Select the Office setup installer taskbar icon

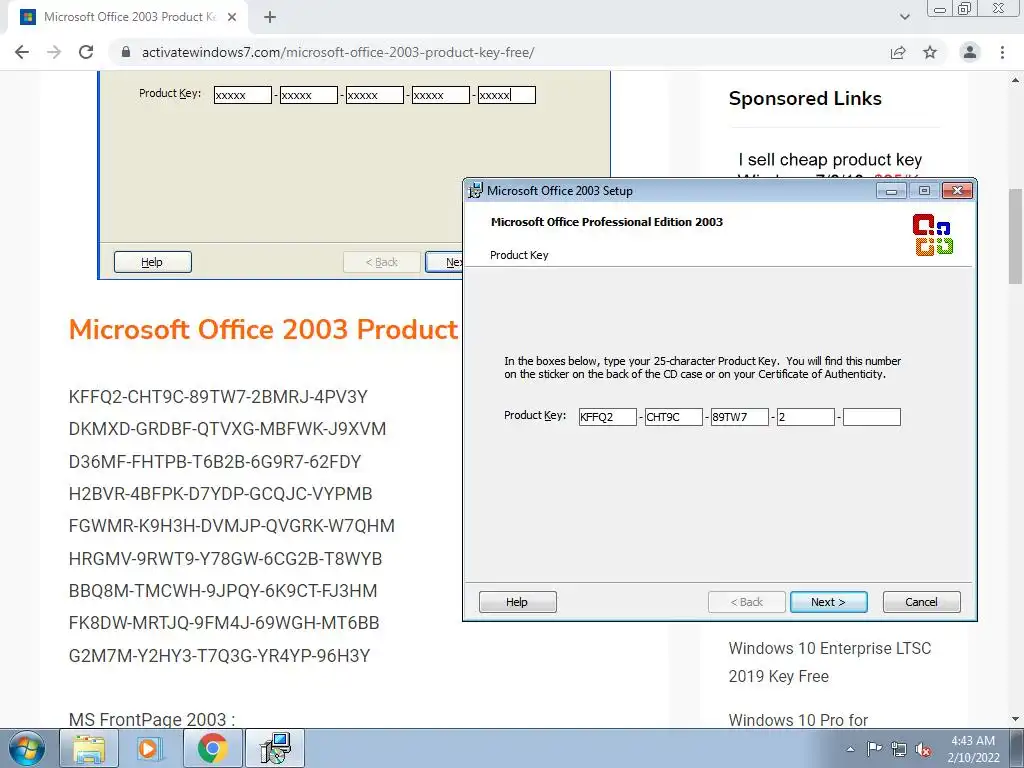click(275, 748)
